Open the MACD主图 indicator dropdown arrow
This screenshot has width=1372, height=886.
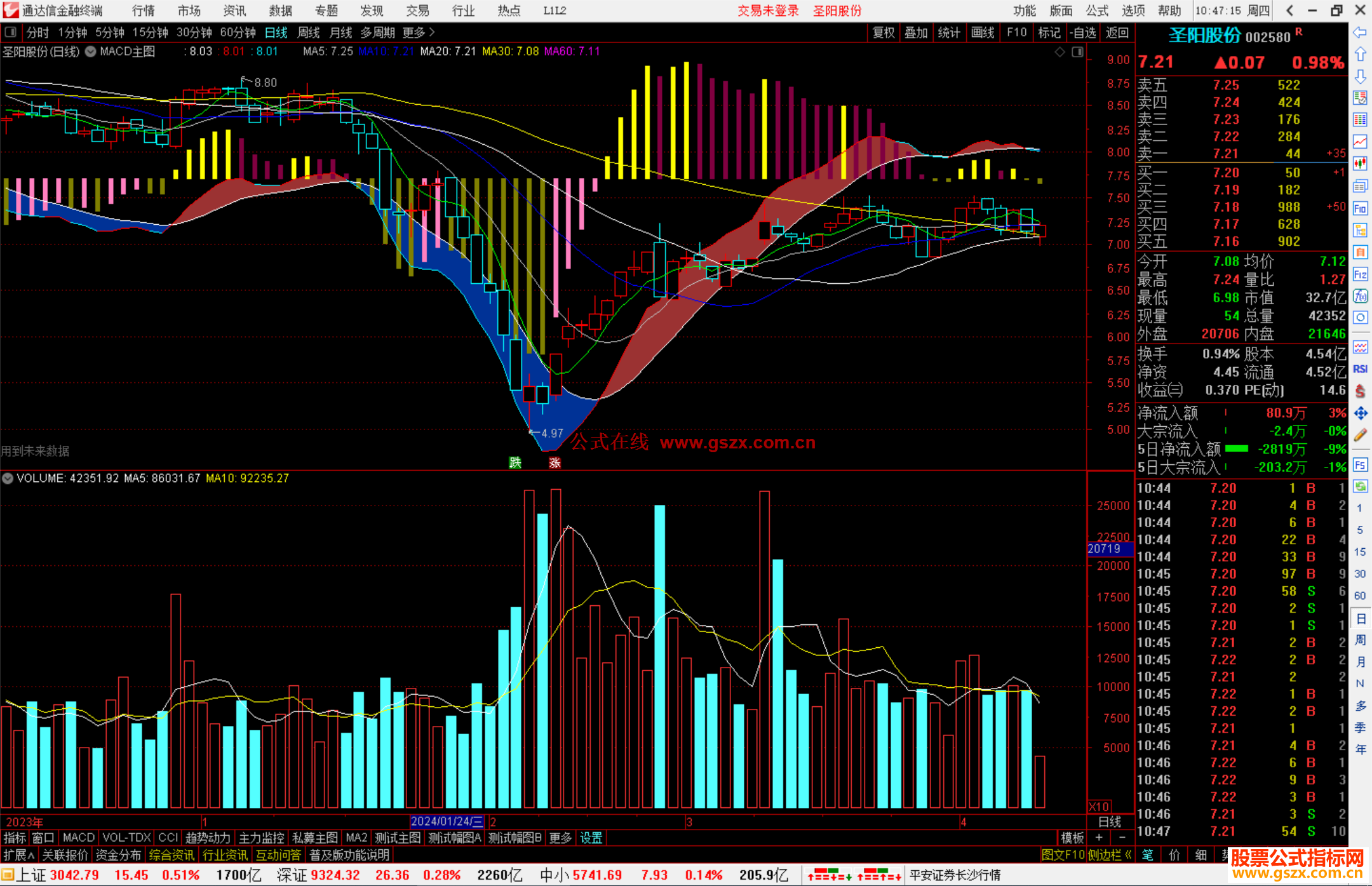[91, 51]
